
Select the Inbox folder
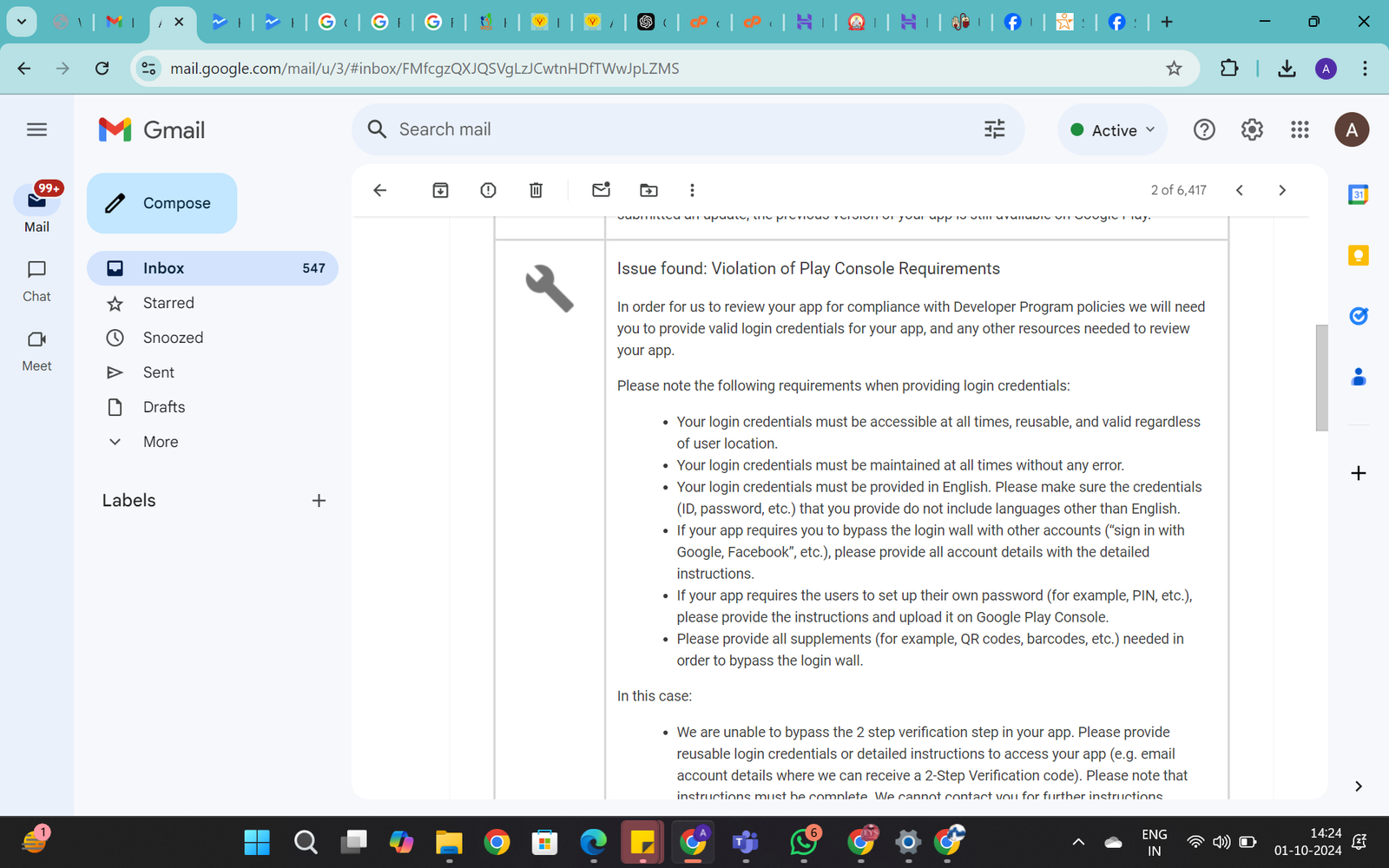click(x=212, y=268)
